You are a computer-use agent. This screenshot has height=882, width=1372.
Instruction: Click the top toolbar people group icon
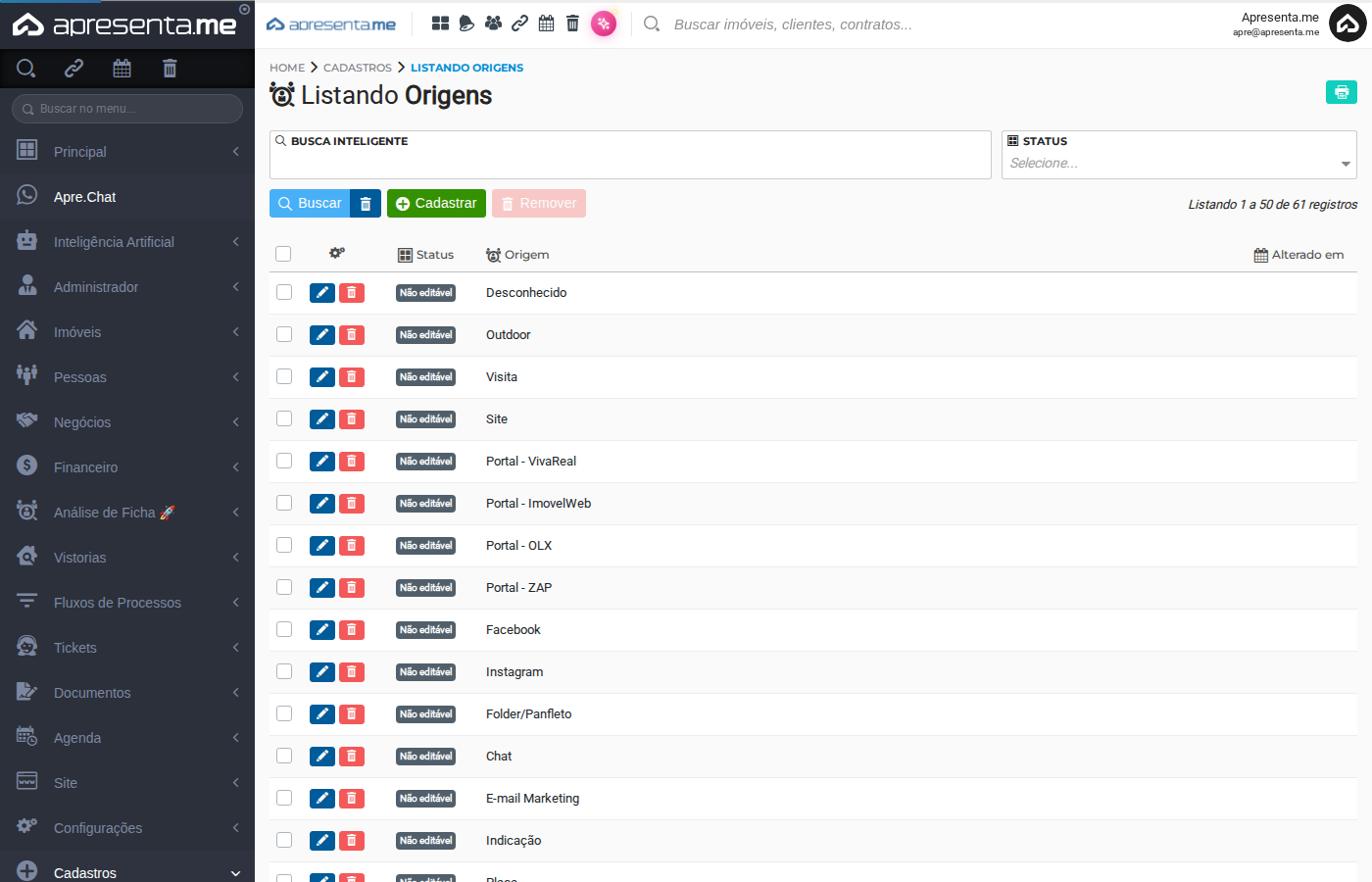pyautogui.click(x=493, y=24)
